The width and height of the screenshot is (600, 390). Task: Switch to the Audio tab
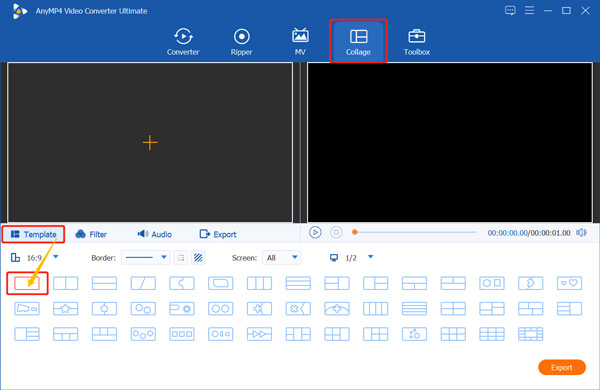(x=155, y=234)
